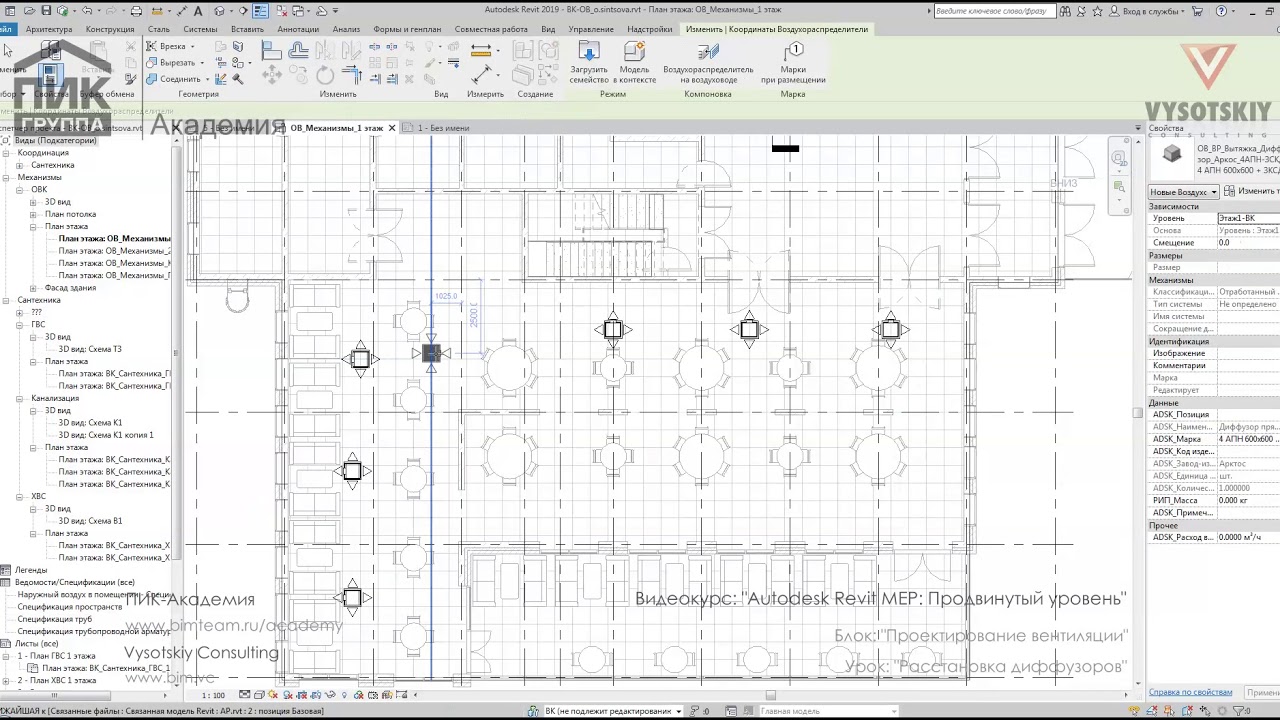Collapse the Канализация tree node
The image size is (1280, 720).
coord(19,399)
